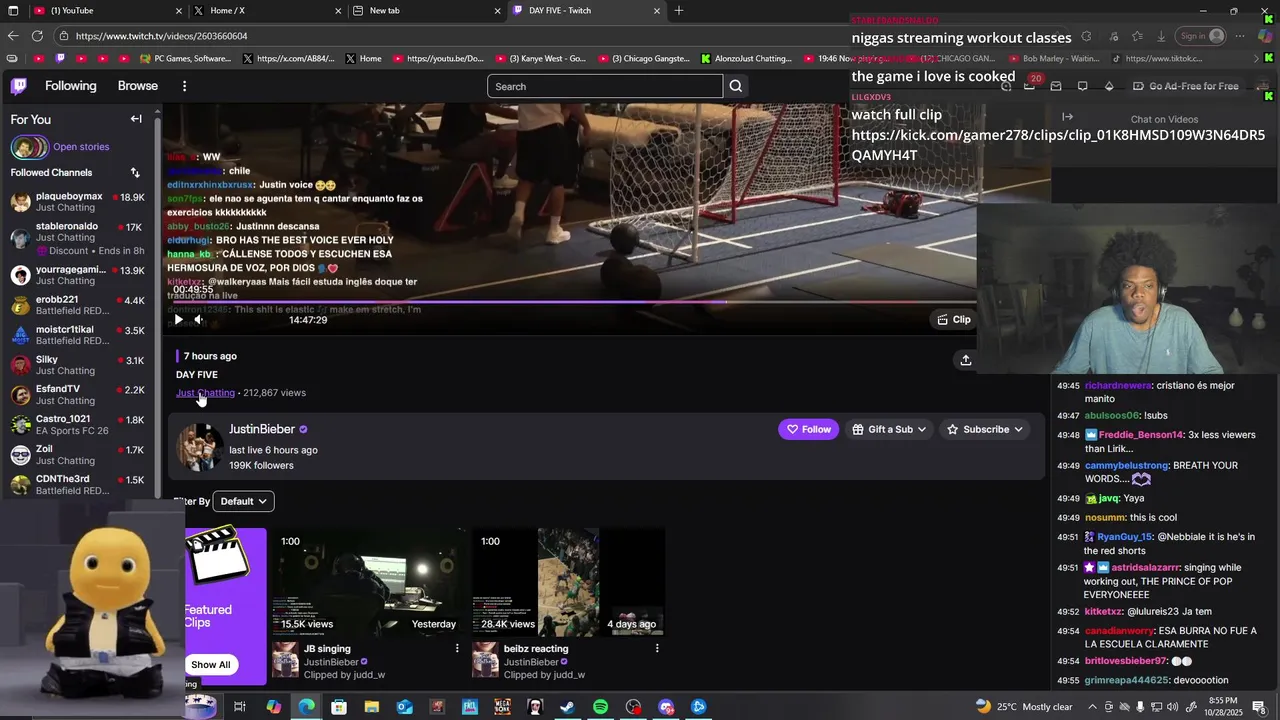Screen dimensions: 1280x720
Task: Open the taskbar weather widget
Action: pos(1024,707)
